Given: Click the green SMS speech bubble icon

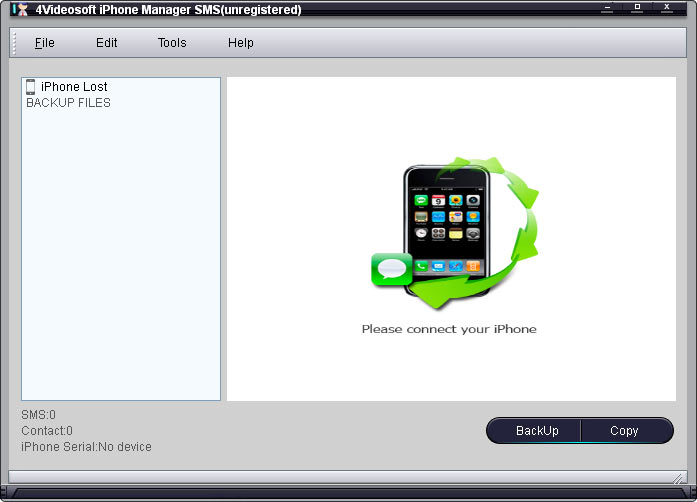Looking at the screenshot, I should (x=391, y=269).
